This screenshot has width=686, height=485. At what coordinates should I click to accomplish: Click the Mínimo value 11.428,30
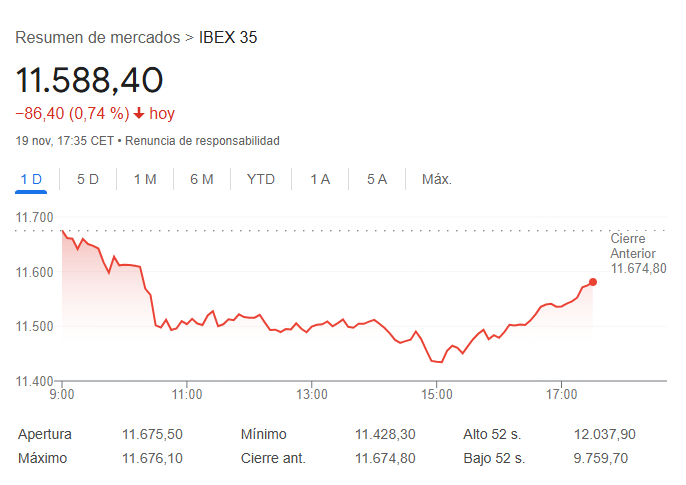pyautogui.click(x=385, y=434)
